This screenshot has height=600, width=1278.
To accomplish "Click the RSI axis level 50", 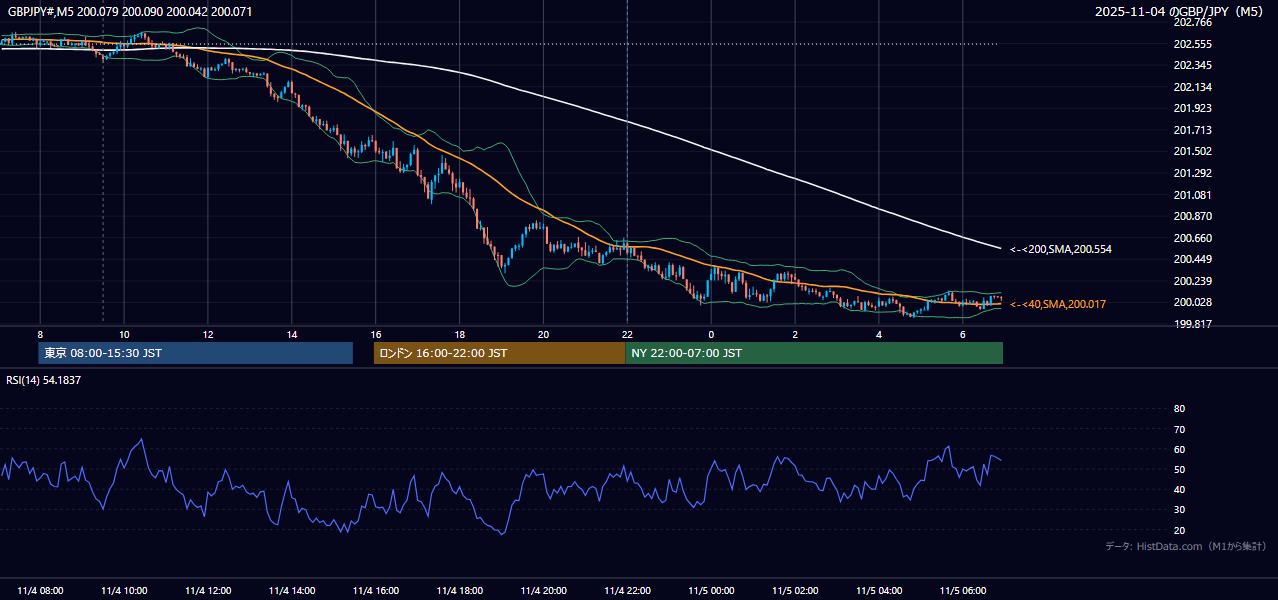I will pyautogui.click(x=1179, y=469).
